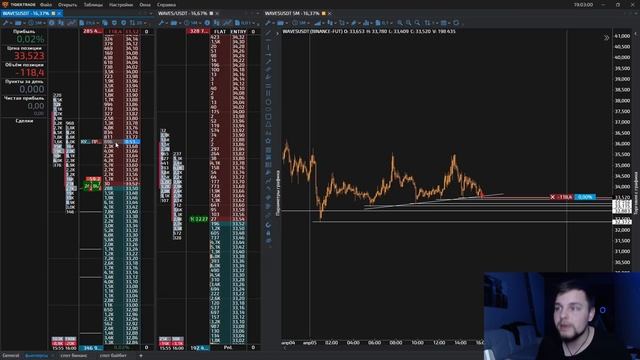640x360 pixels.
Task: Open the Файл menu
Action: click(x=46, y=5)
